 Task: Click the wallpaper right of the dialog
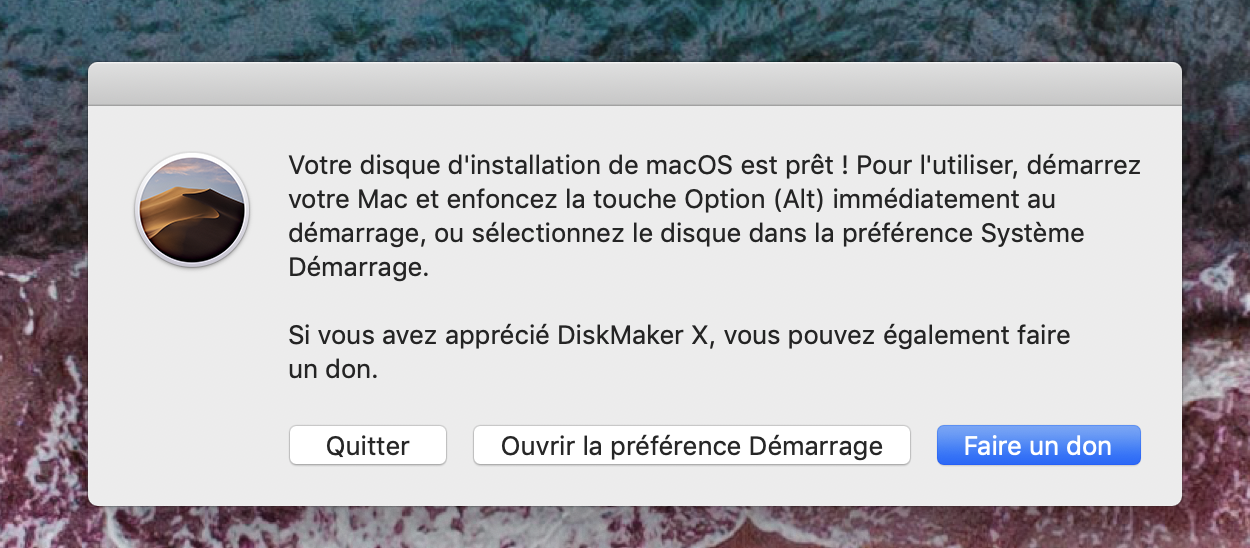click(1216, 280)
